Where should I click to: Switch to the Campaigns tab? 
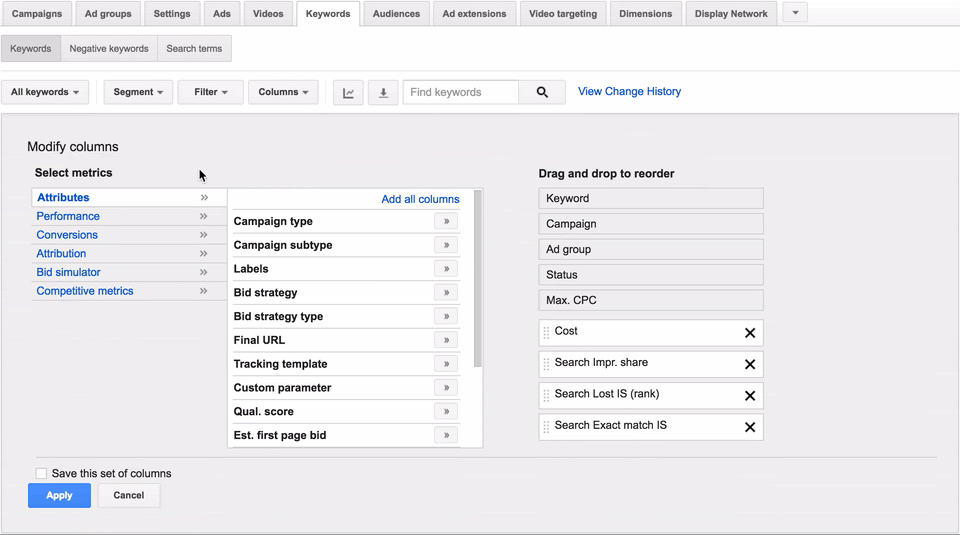[x=37, y=13]
